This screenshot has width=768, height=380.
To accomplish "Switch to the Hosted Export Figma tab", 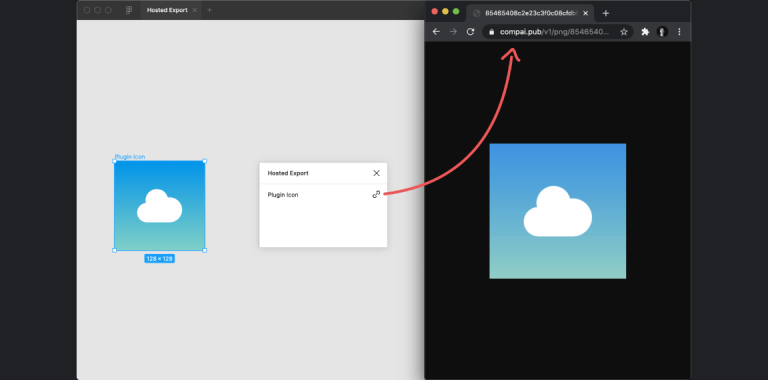I will (170, 10).
